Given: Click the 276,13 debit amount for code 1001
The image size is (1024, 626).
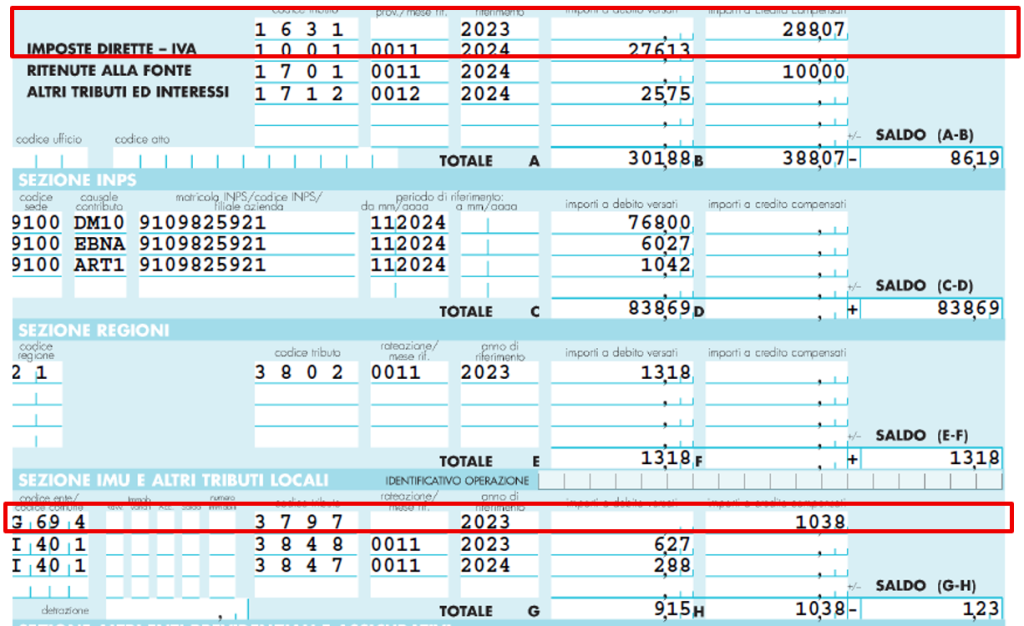Looking at the screenshot, I should point(621,51).
